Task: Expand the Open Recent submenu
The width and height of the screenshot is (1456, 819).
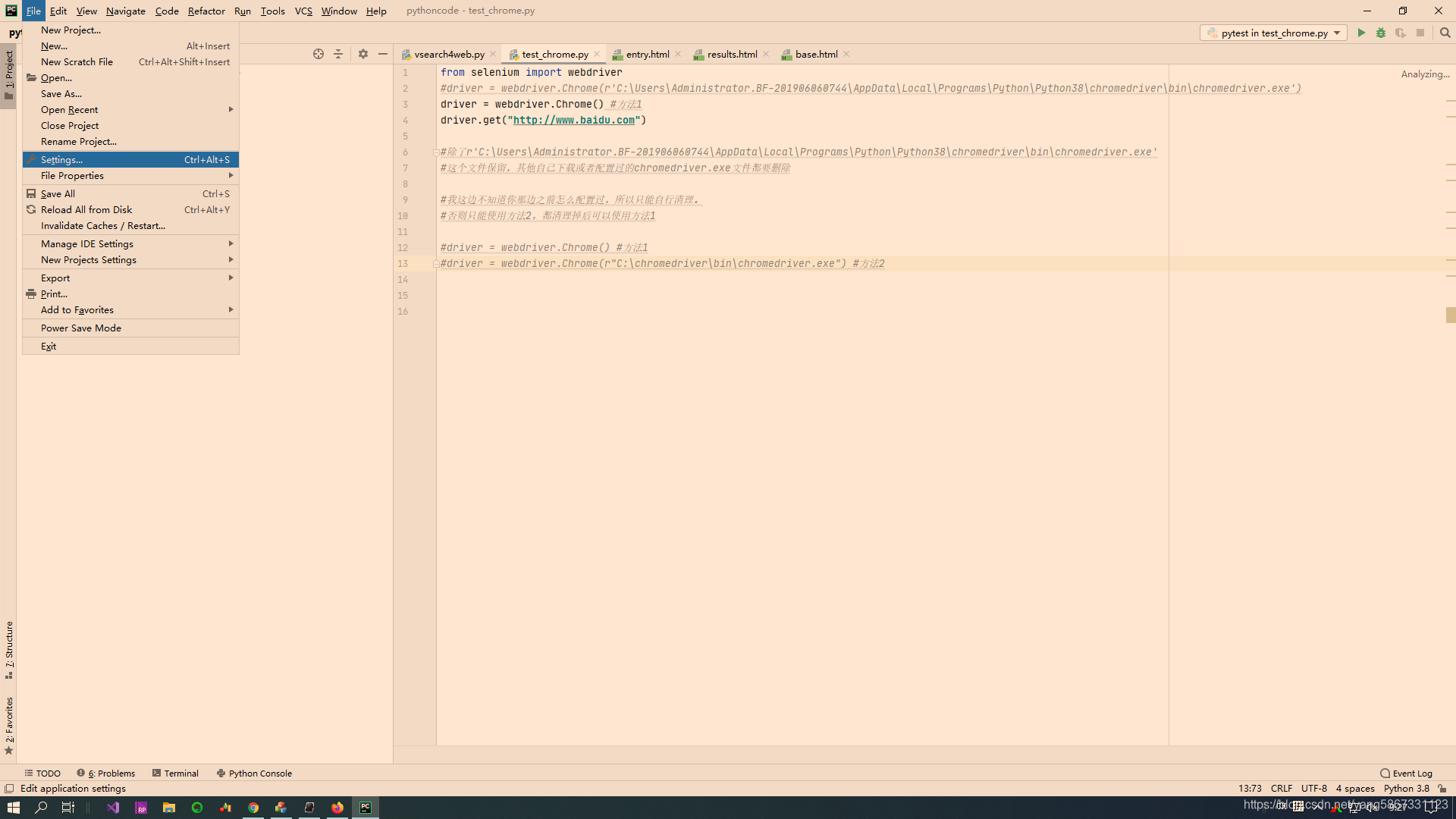Action: pos(130,110)
